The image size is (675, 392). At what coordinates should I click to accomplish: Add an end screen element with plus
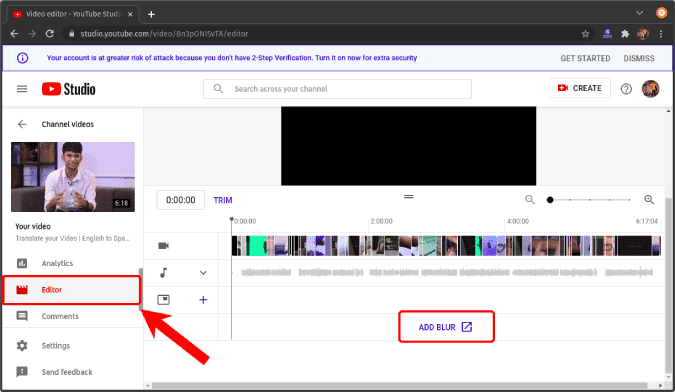[203, 299]
